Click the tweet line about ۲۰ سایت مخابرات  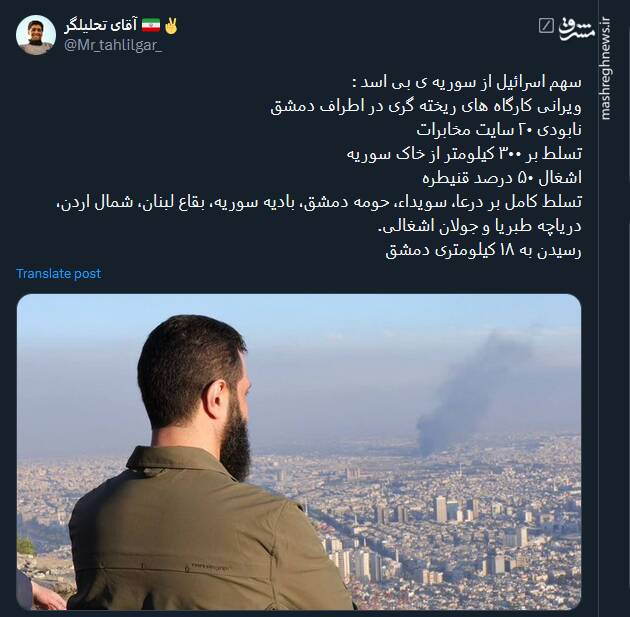[x=499, y=130]
